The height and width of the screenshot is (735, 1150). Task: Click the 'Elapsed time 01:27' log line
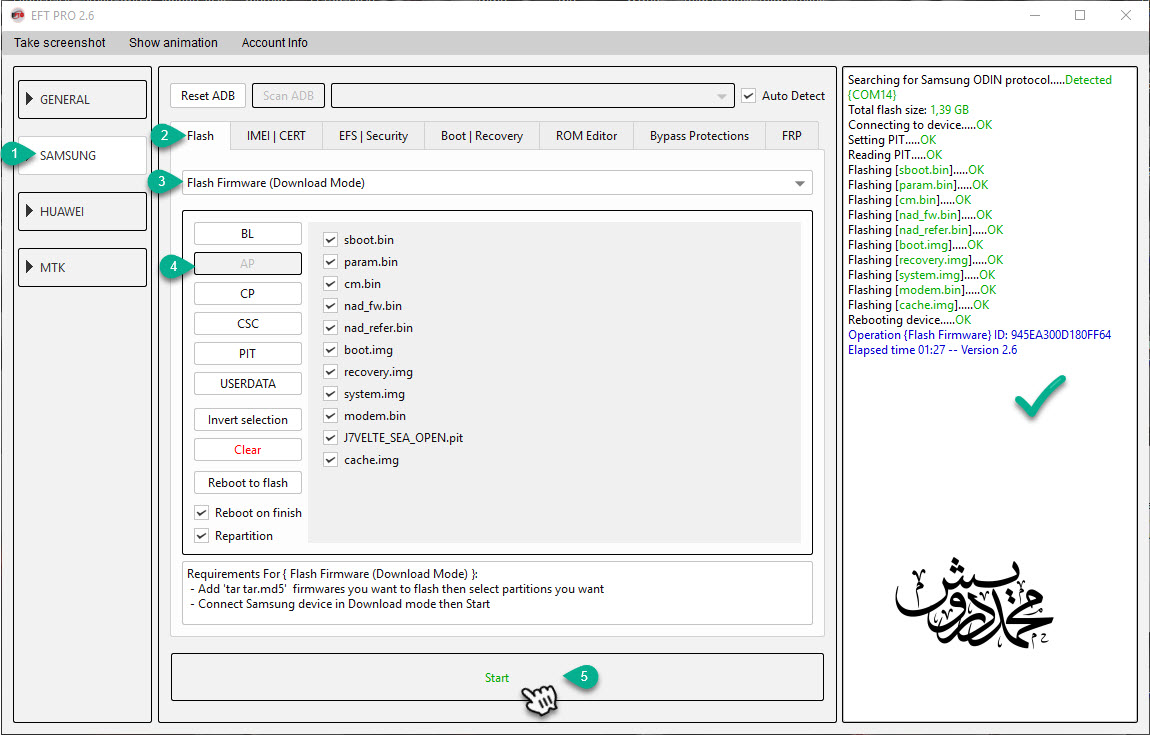932,350
